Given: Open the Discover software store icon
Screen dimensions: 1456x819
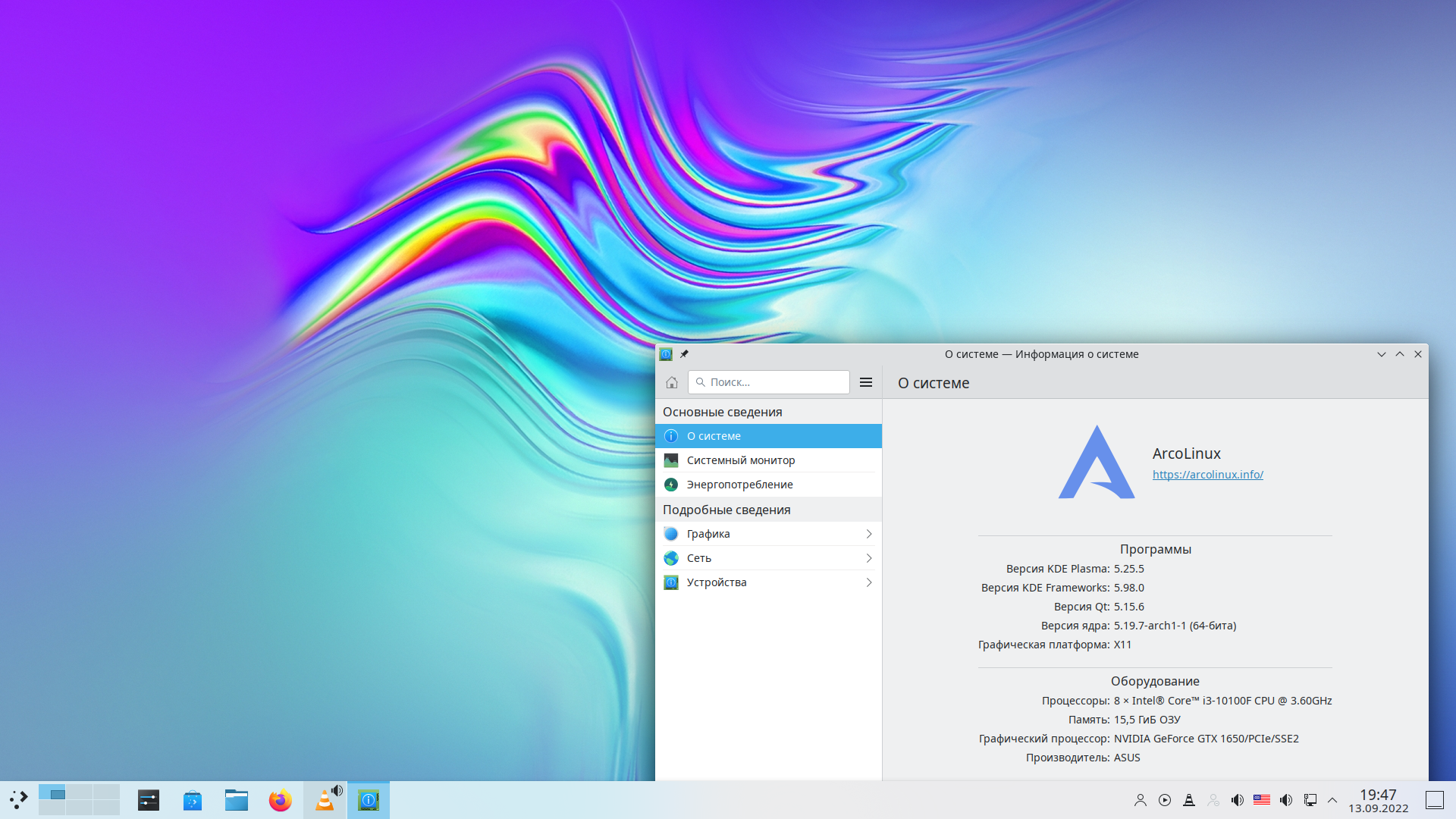Looking at the screenshot, I should tap(193, 800).
